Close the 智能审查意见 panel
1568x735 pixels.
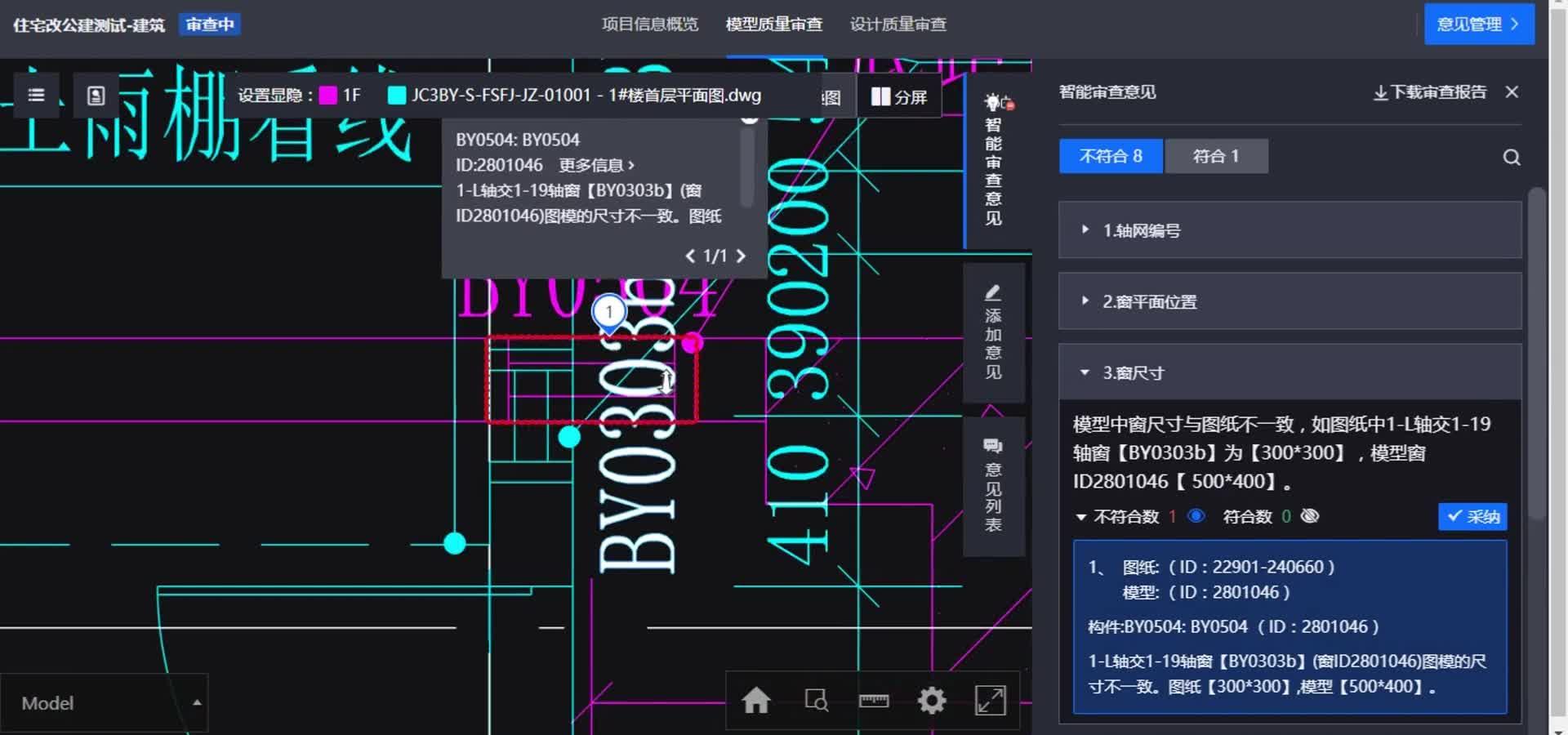coord(1512,92)
